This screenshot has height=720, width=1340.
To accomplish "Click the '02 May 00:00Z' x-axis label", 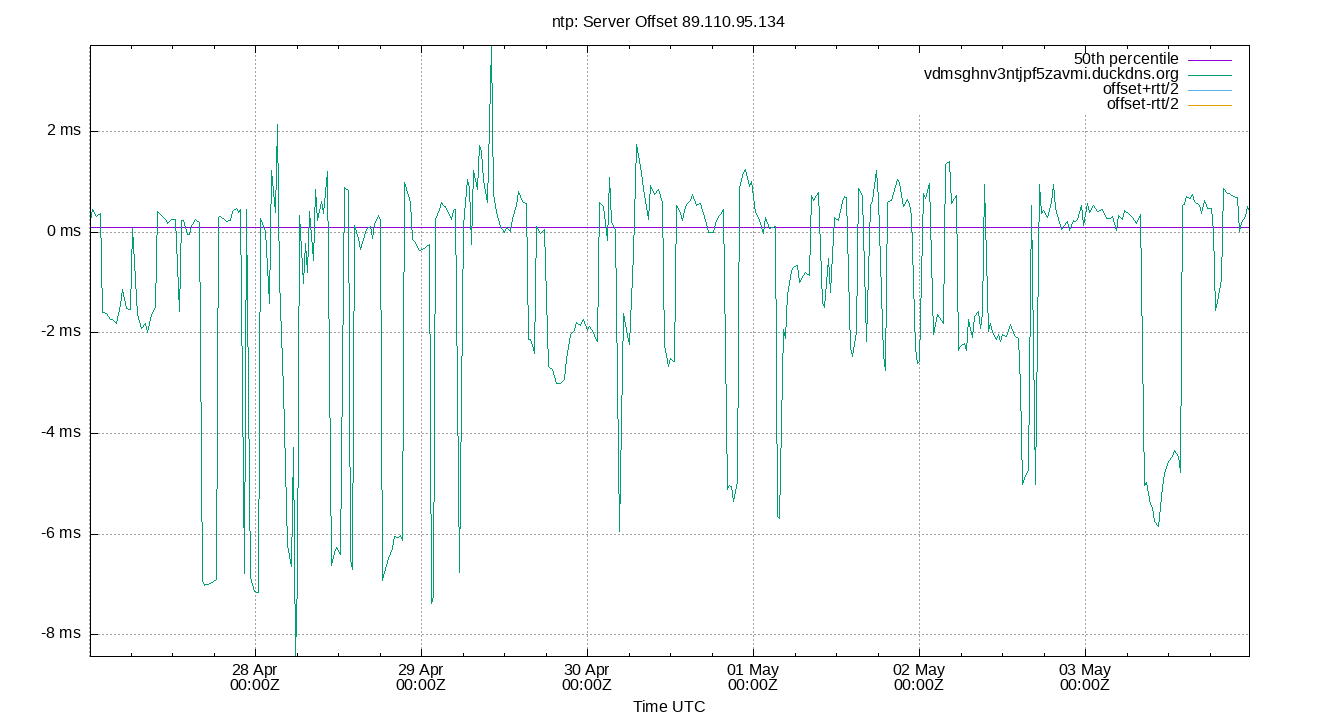I will pyautogui.click(x=919, y=677).
